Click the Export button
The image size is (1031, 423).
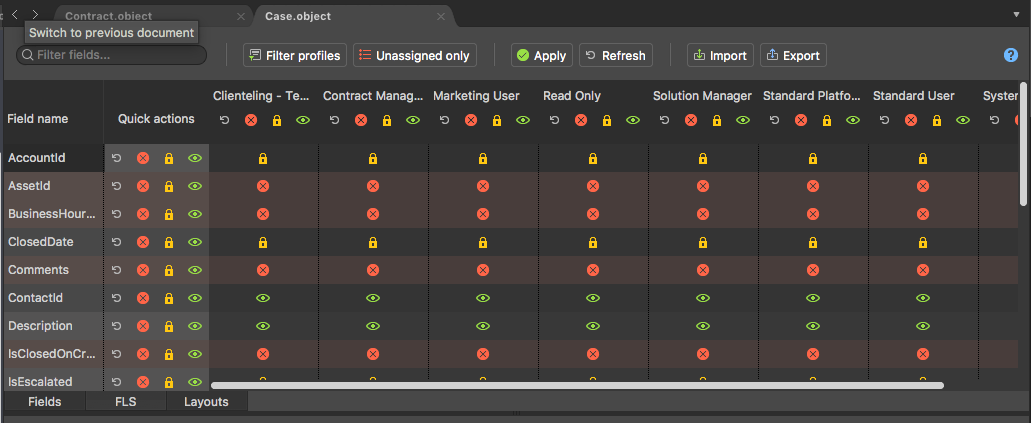pos(793,55)
